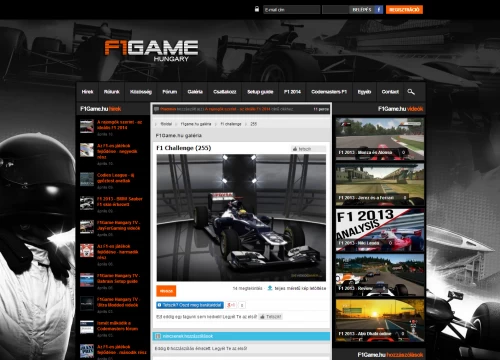
Task: Open the Setup guide menu item
Action: point(260,92)
